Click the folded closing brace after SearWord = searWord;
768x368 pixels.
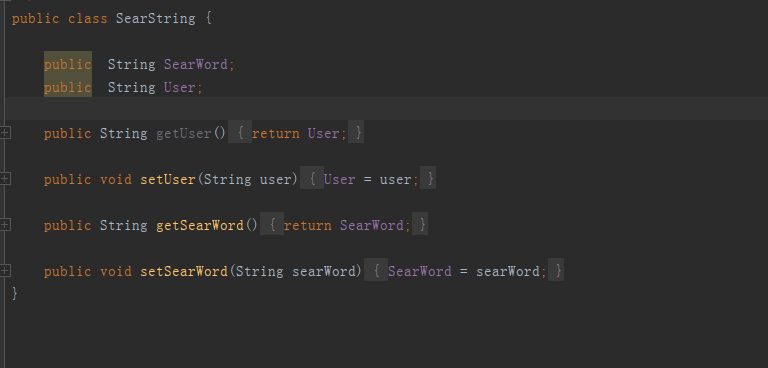[556, 271]
